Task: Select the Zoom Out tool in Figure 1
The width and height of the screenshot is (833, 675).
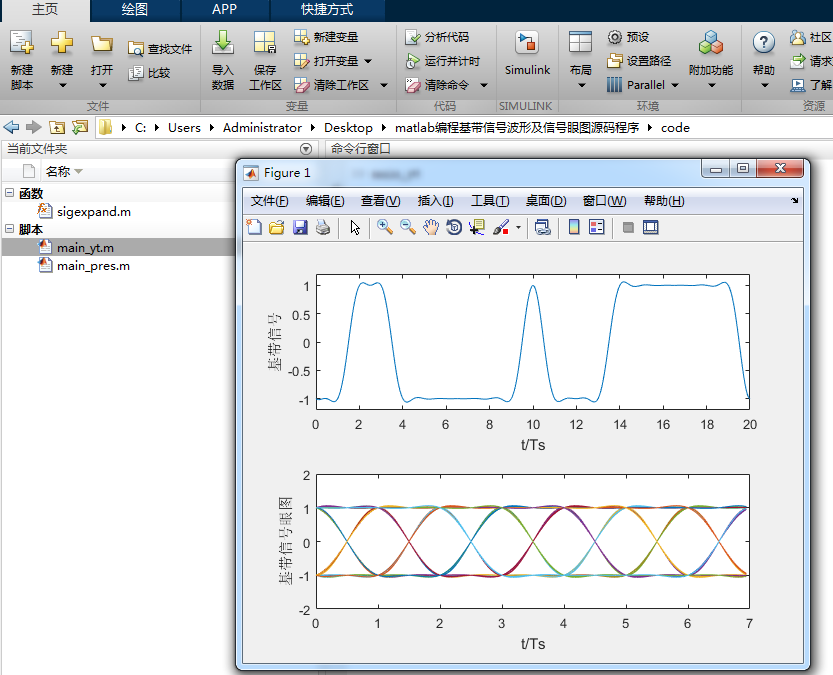Action: pos(408,227)
